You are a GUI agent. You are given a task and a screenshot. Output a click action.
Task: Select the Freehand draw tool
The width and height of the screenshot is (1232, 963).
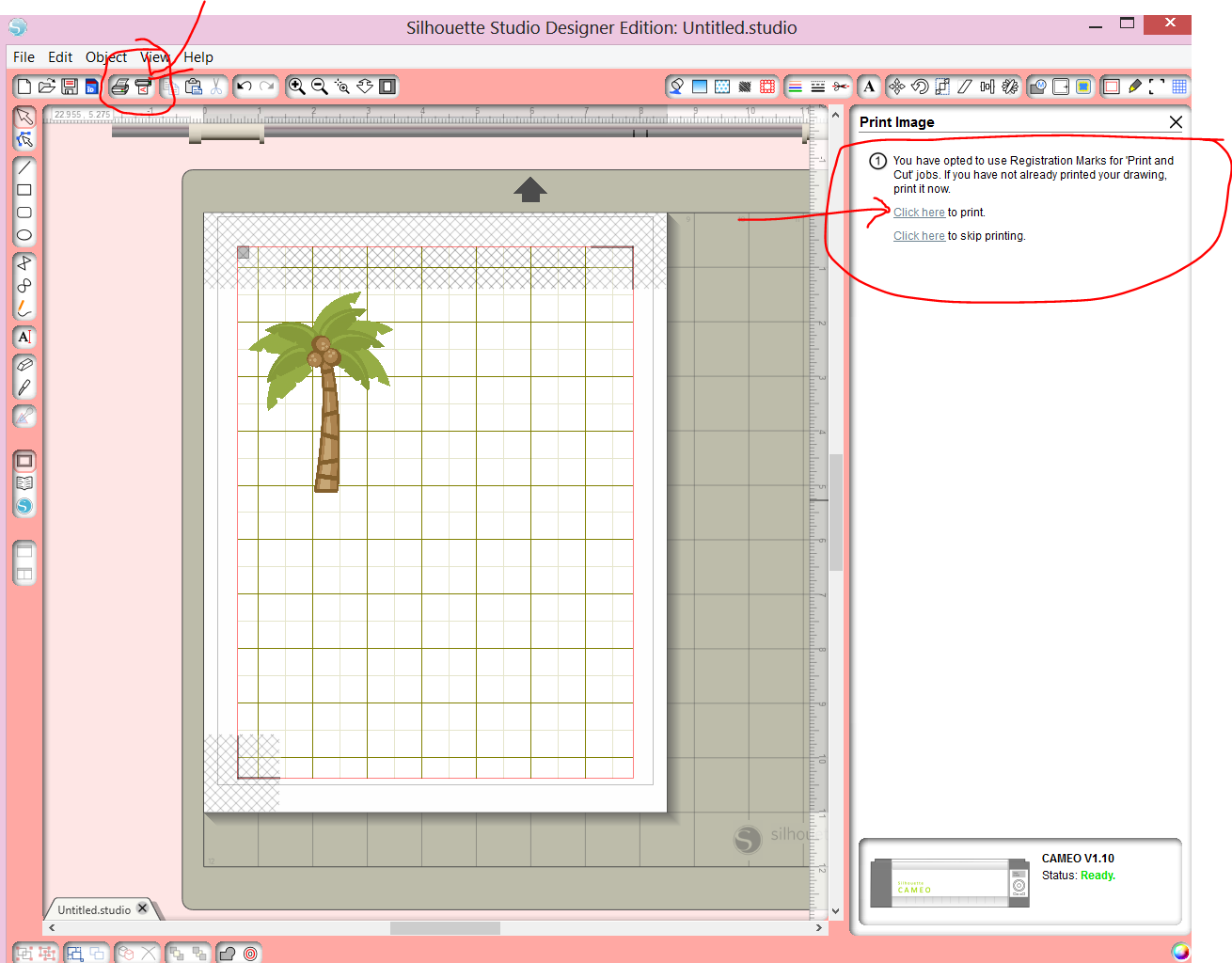click(x=24, y=308)
